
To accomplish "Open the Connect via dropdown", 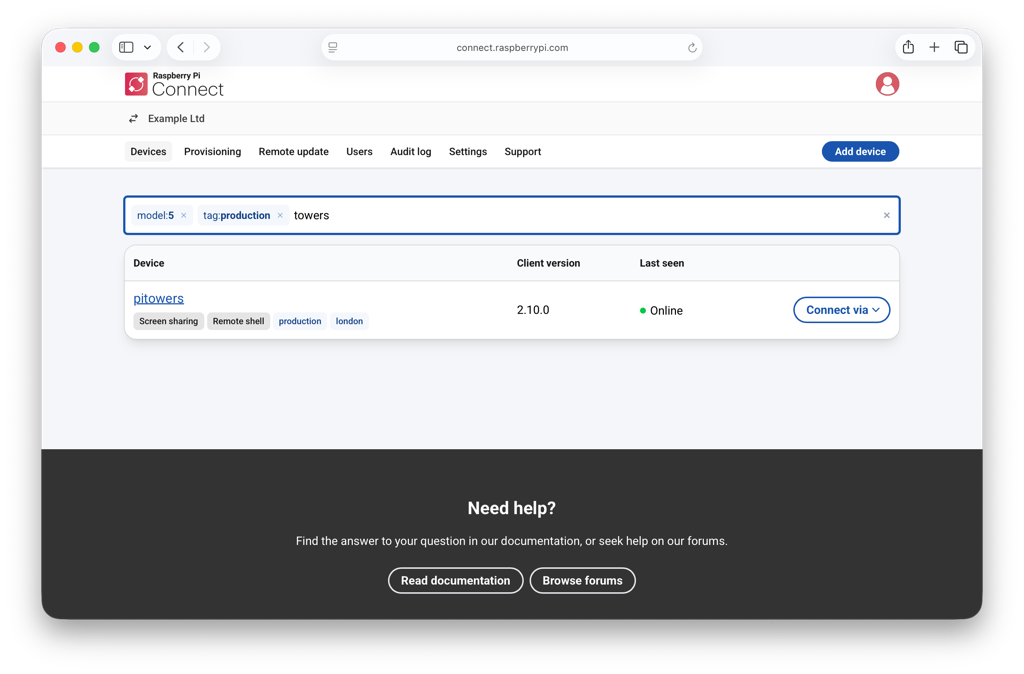I will point(841,309).
